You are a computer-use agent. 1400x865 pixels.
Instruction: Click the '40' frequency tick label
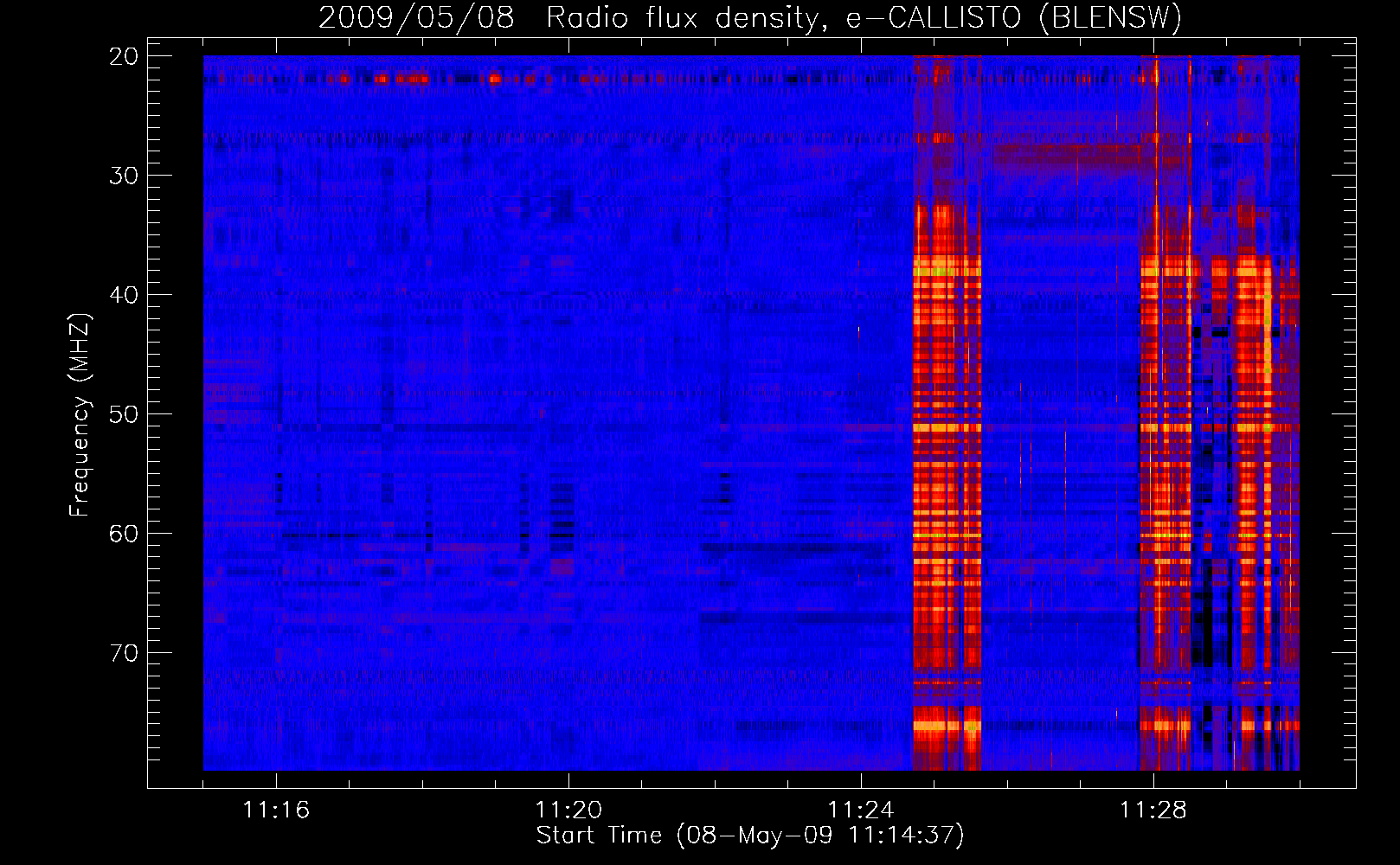click(124, 295)
